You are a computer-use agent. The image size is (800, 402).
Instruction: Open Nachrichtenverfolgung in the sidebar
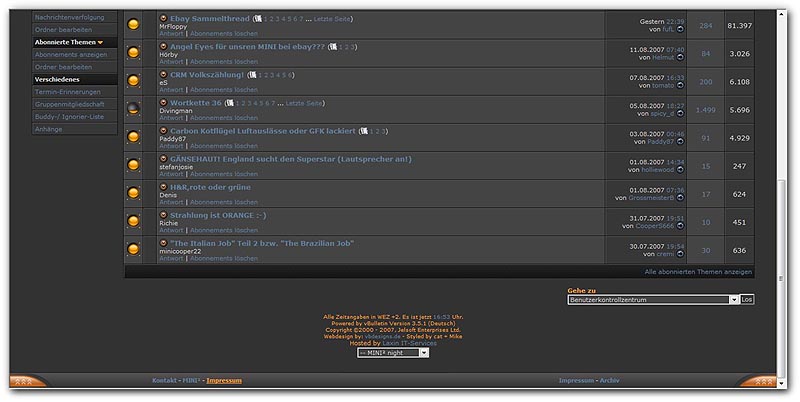click(69, 17)
